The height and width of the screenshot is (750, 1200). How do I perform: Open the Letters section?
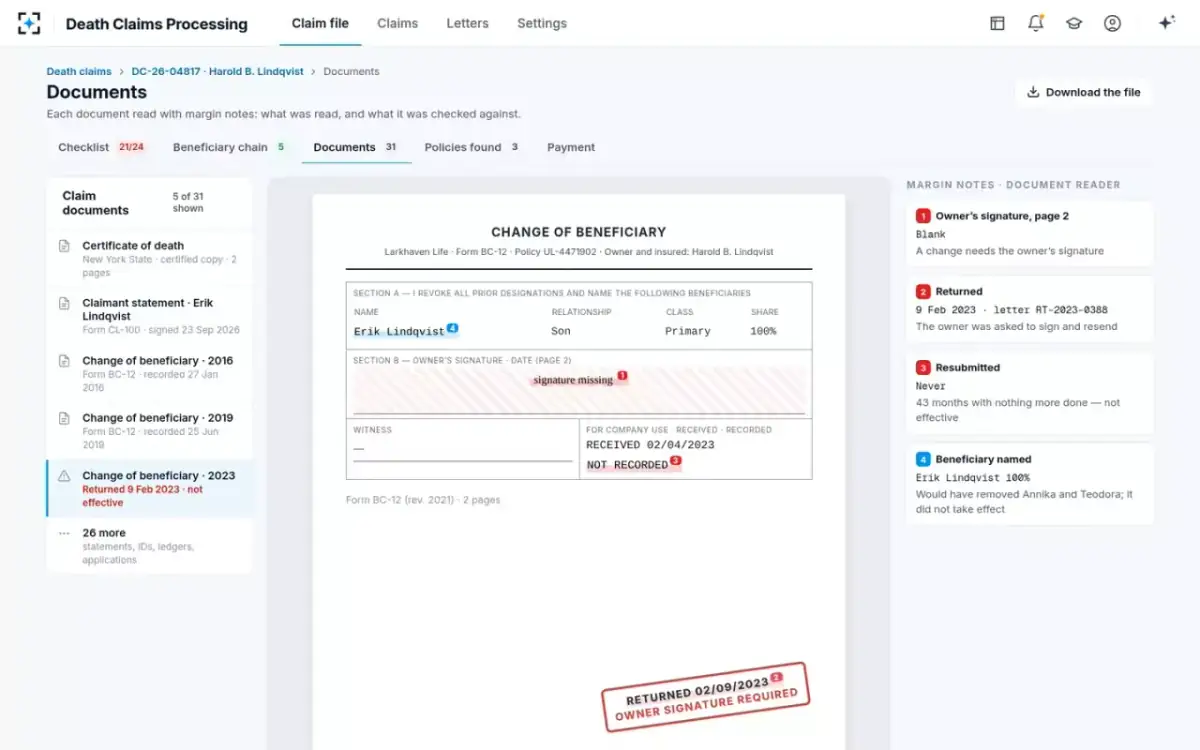[467, 23]
